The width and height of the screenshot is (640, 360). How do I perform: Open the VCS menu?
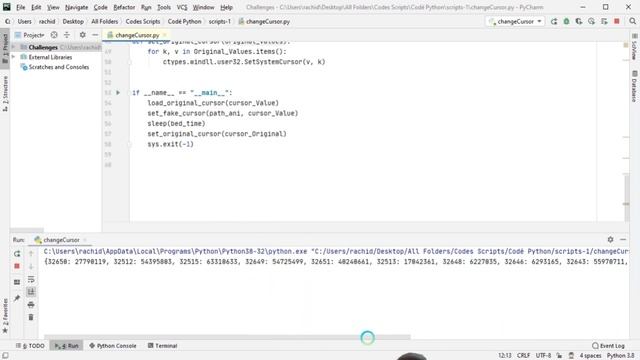(182, 7)
